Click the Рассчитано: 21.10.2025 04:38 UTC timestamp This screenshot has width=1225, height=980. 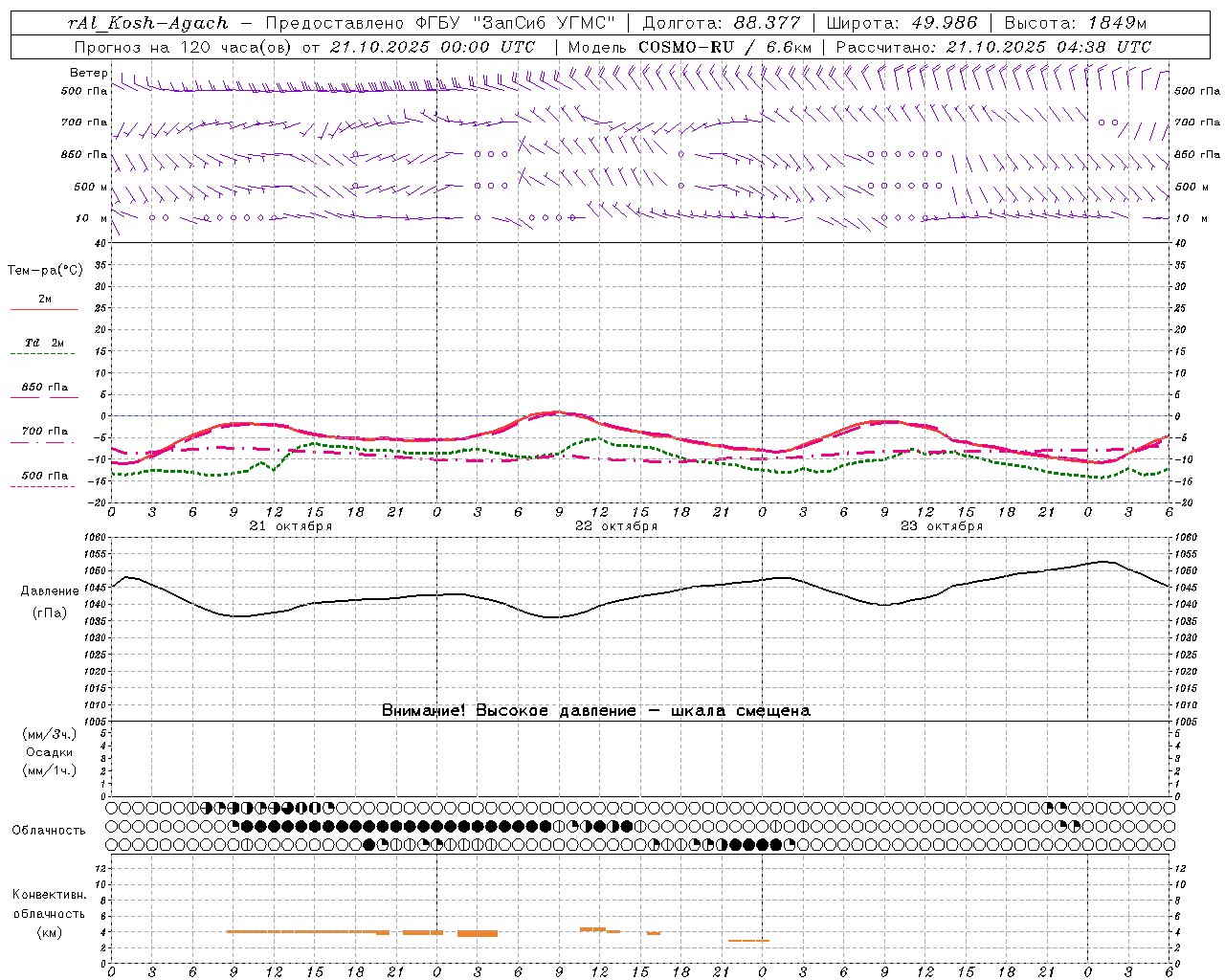[x=993, y=47]
